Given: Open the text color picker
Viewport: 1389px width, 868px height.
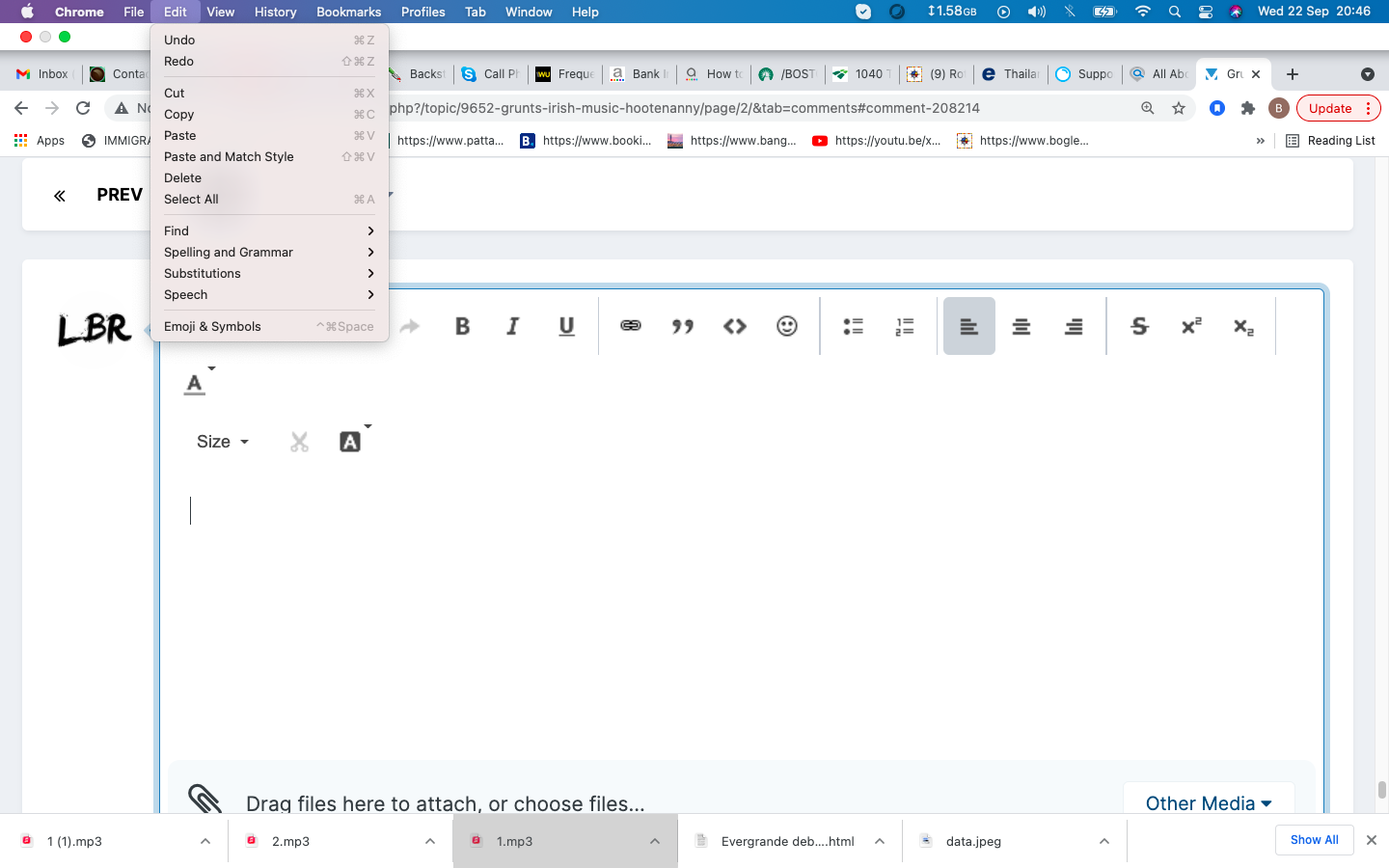Looking at the screenshot, I should (197, 384).
